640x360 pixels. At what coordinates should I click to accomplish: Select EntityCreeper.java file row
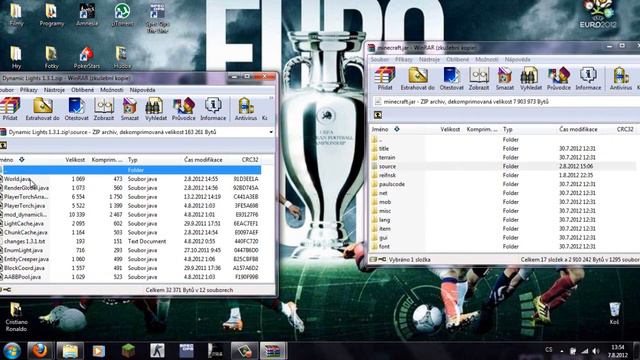130,259
